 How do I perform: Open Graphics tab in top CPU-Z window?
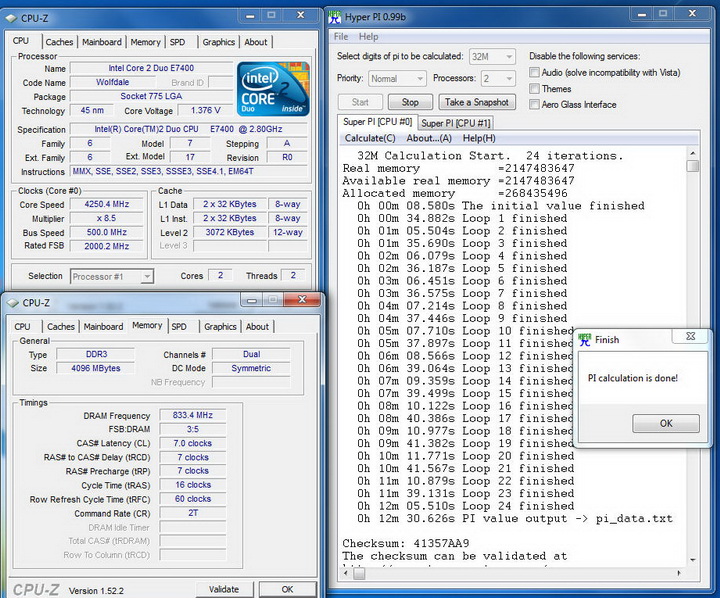(x=219, y=42)
